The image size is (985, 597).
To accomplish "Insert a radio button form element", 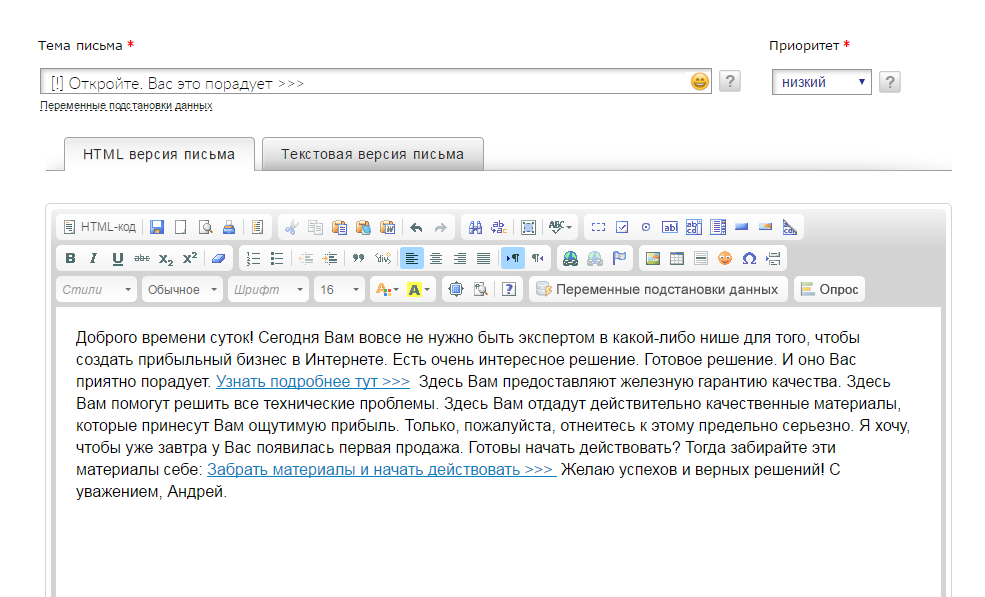I will point(646,227).
